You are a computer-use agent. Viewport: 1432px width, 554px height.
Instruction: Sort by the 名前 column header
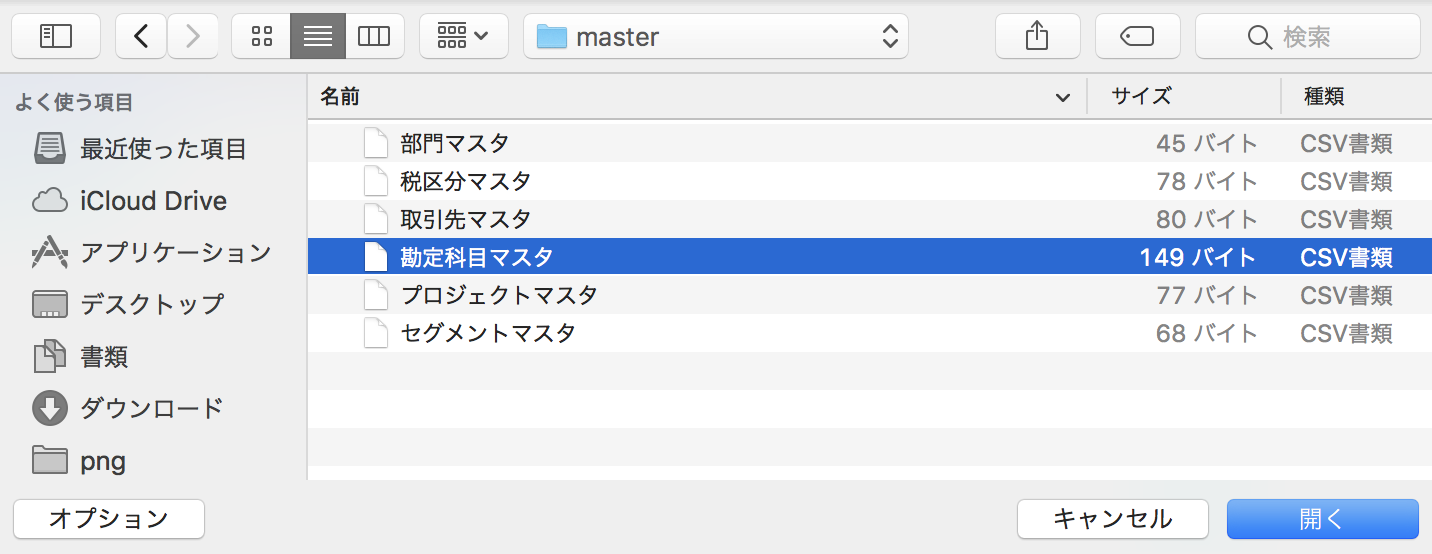coord(340,97)
